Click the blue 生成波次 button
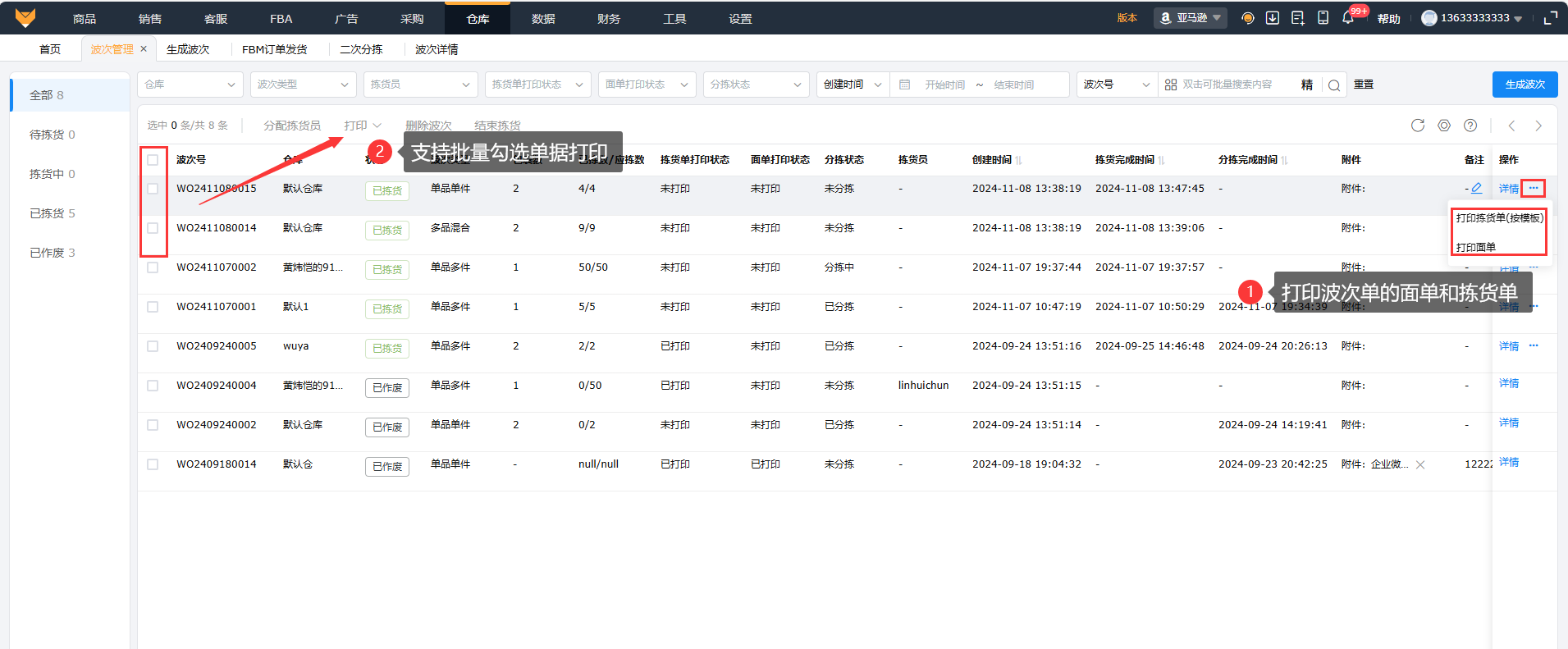Screen dimensions: 1568x649 1525,85
